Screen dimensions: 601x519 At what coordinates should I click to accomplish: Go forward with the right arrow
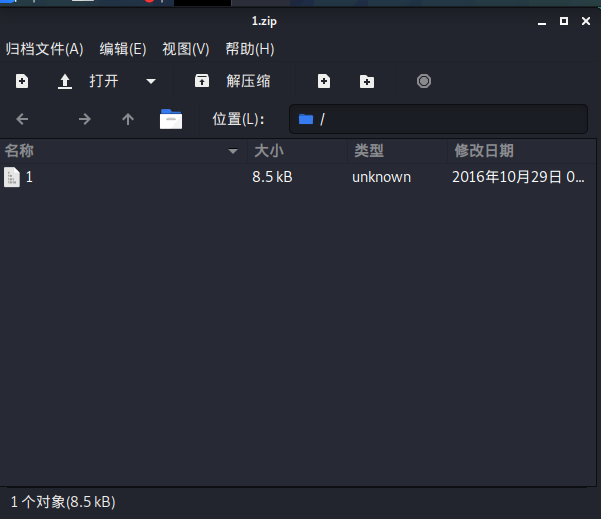[85, 119]
